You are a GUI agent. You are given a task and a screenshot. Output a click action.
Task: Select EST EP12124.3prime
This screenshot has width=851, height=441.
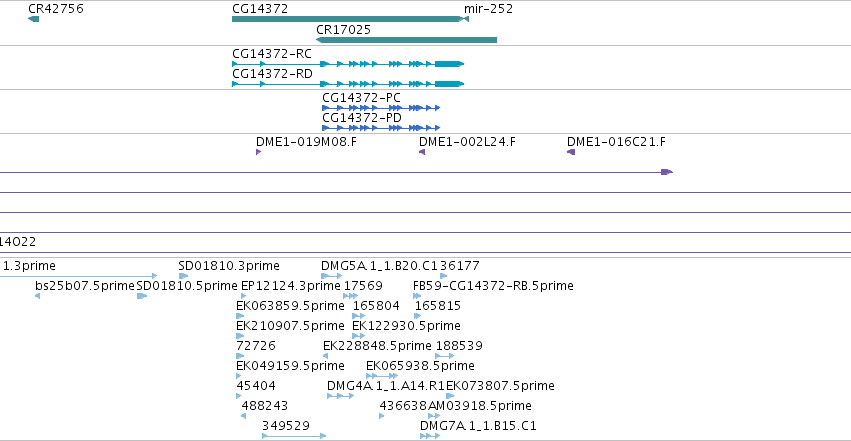tap(243, 296)
